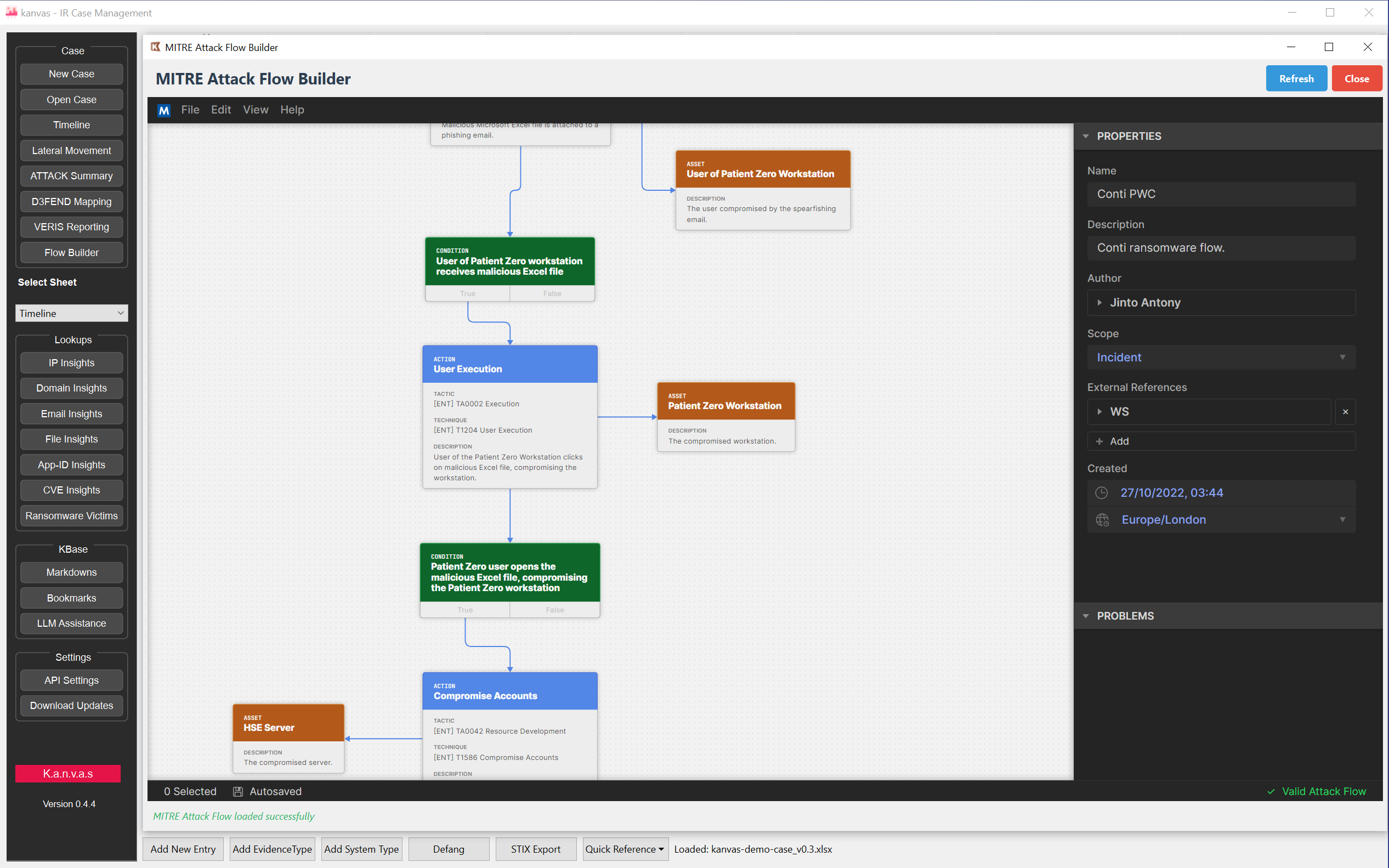Remove the WS external reference with its X icon
Screen dimensions: 1389x868
tap(1345, 411)
